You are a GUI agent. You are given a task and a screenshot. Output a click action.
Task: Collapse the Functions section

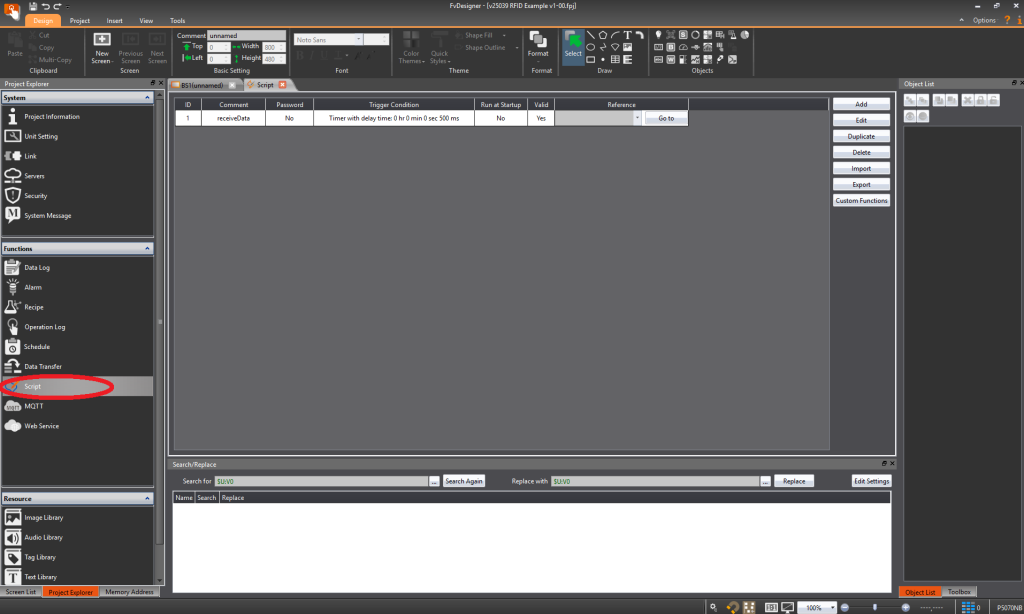point(148,248)
